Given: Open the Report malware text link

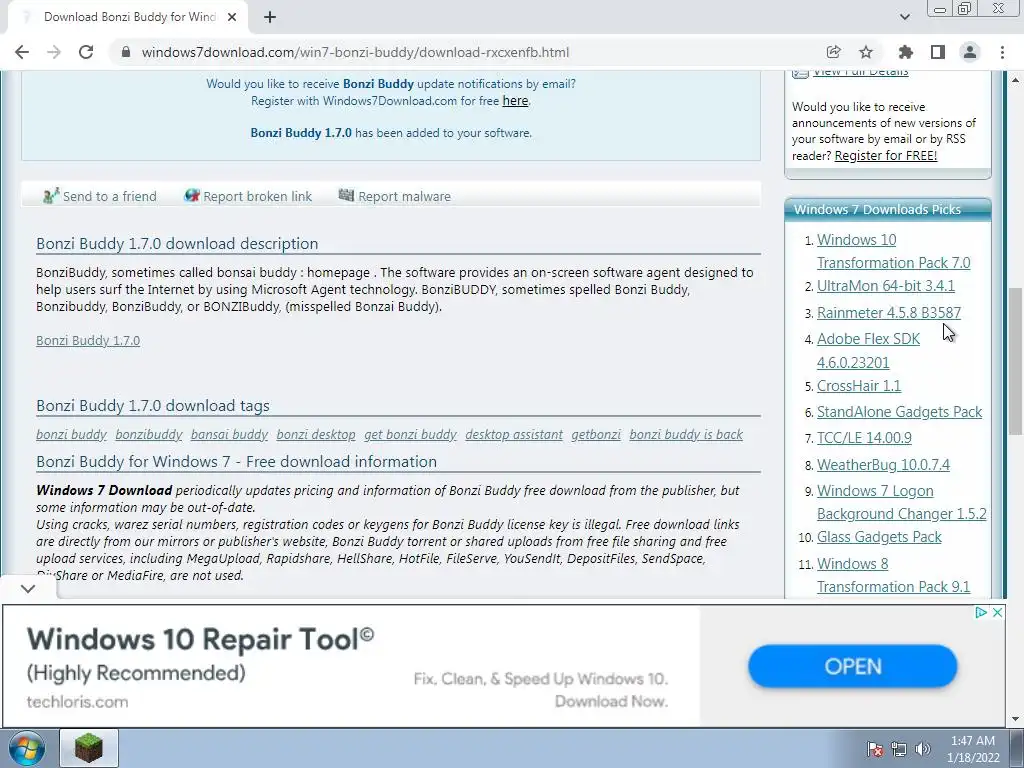Looking at the screenshot, I should [404, 197].
